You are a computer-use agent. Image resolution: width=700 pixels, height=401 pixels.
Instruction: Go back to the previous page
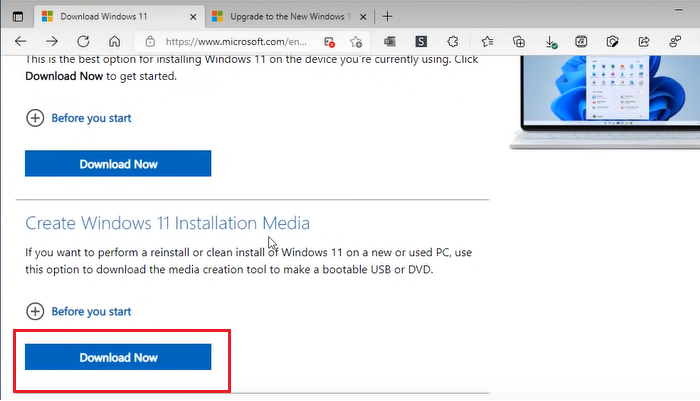21,41
